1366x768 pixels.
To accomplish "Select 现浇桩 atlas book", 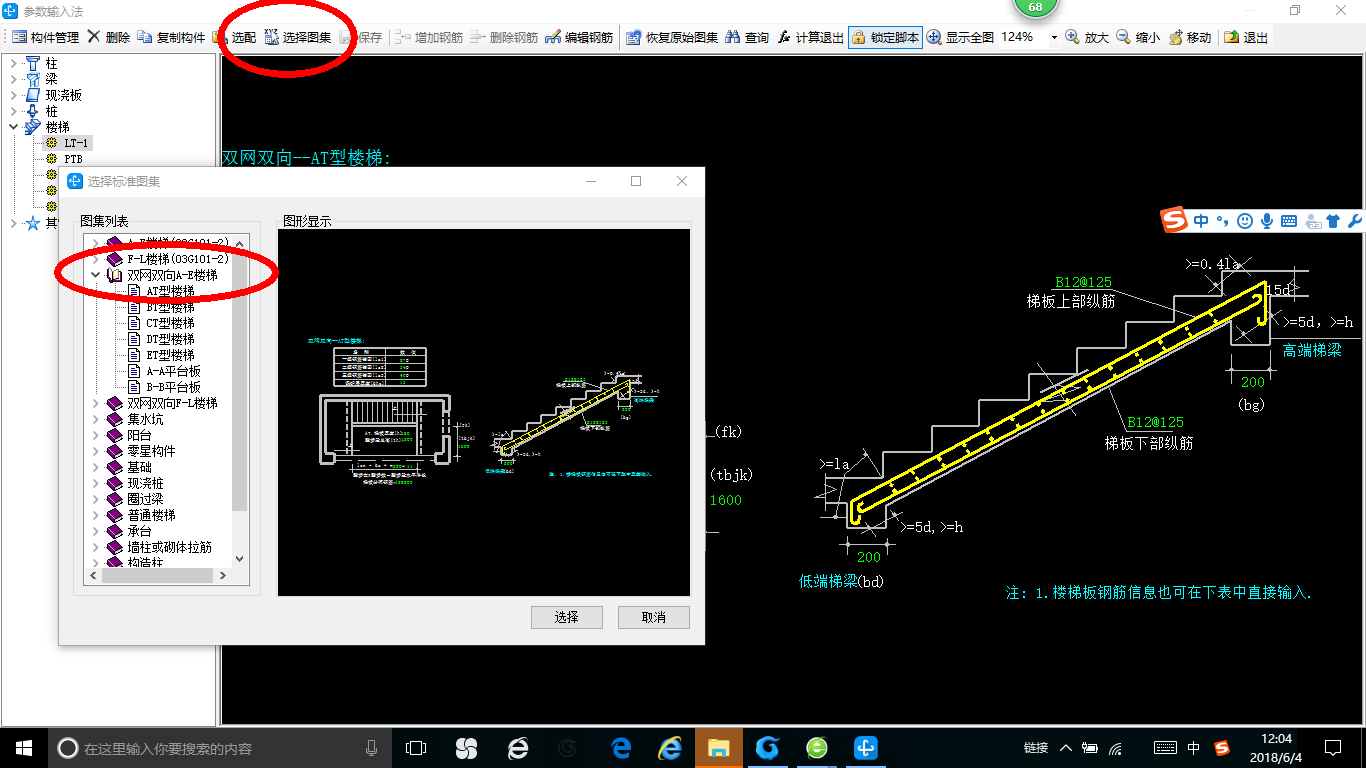I will (x=145, y=483).
